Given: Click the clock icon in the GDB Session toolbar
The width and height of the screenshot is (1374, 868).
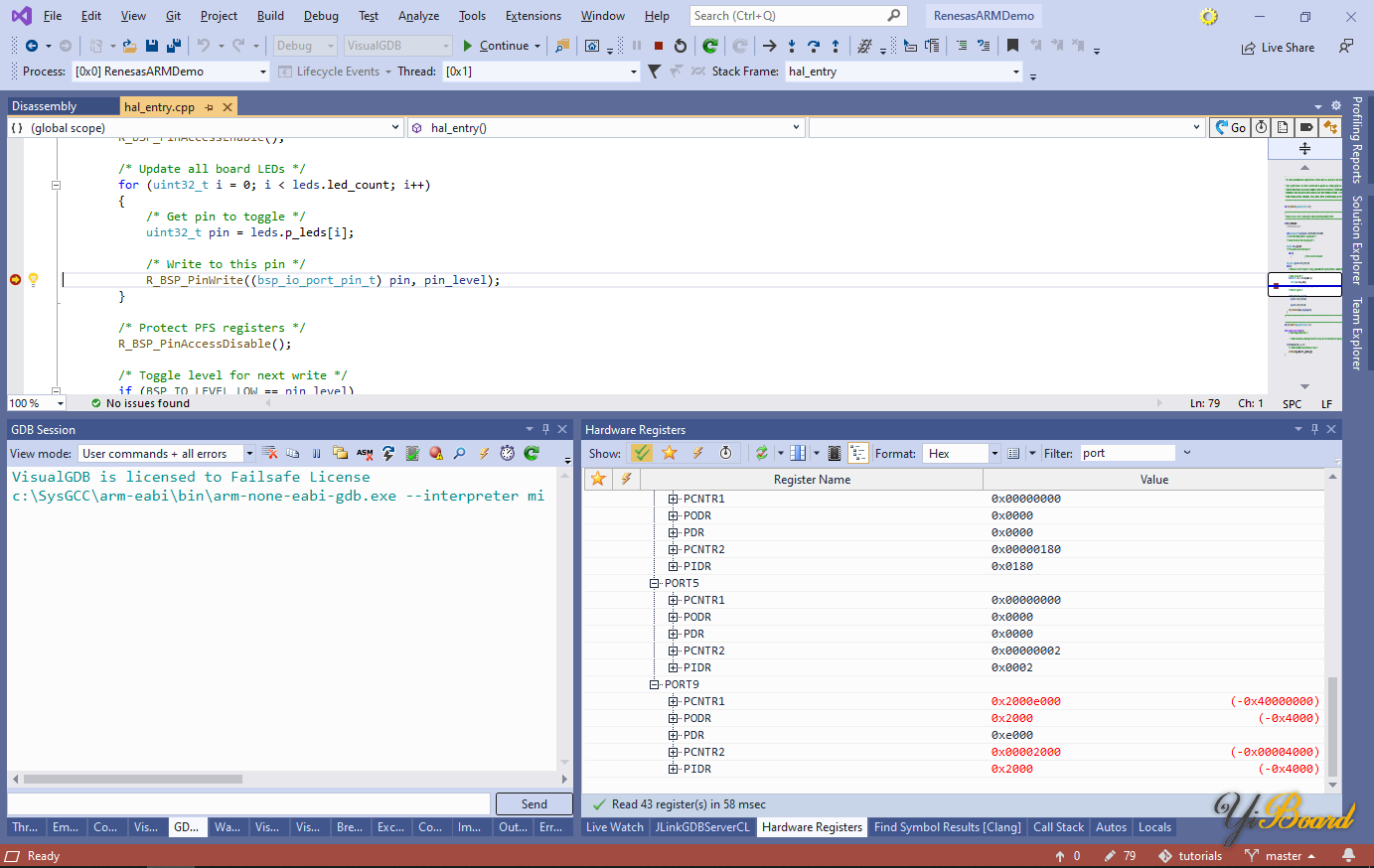Looking at the screenshot, I should pos(508,453).
